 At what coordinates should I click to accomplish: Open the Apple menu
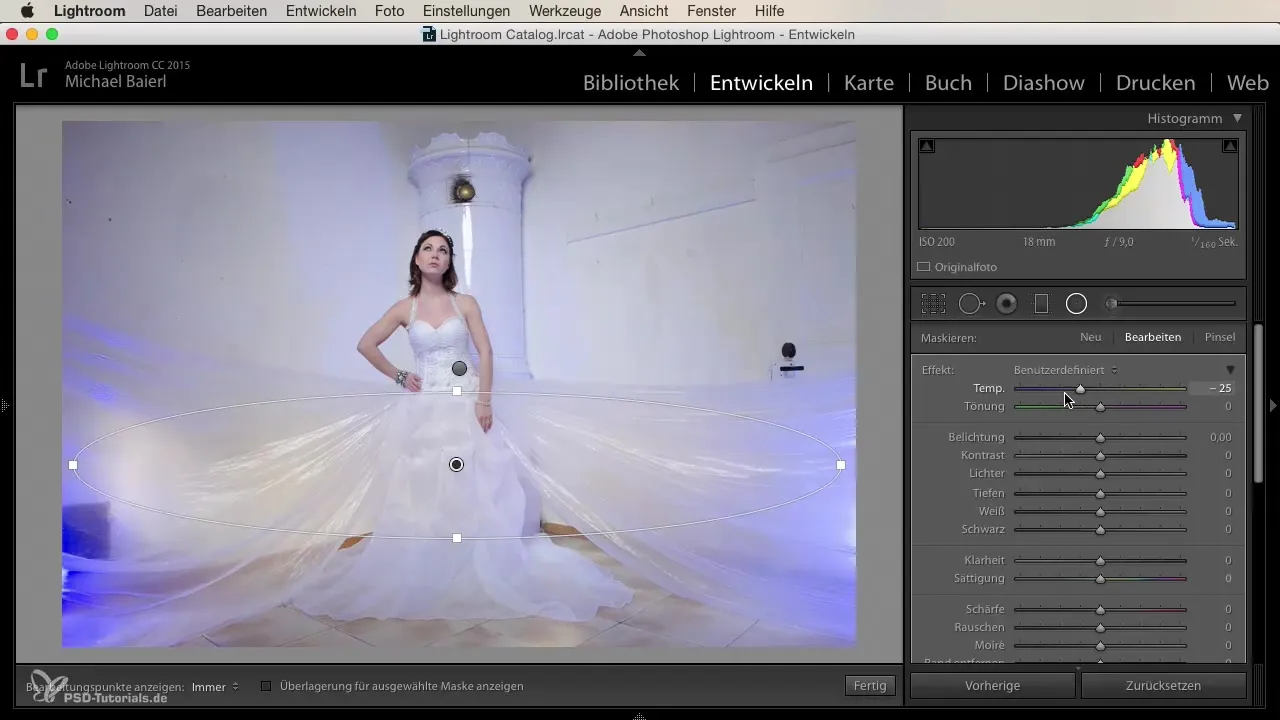[x=27, y=11]
